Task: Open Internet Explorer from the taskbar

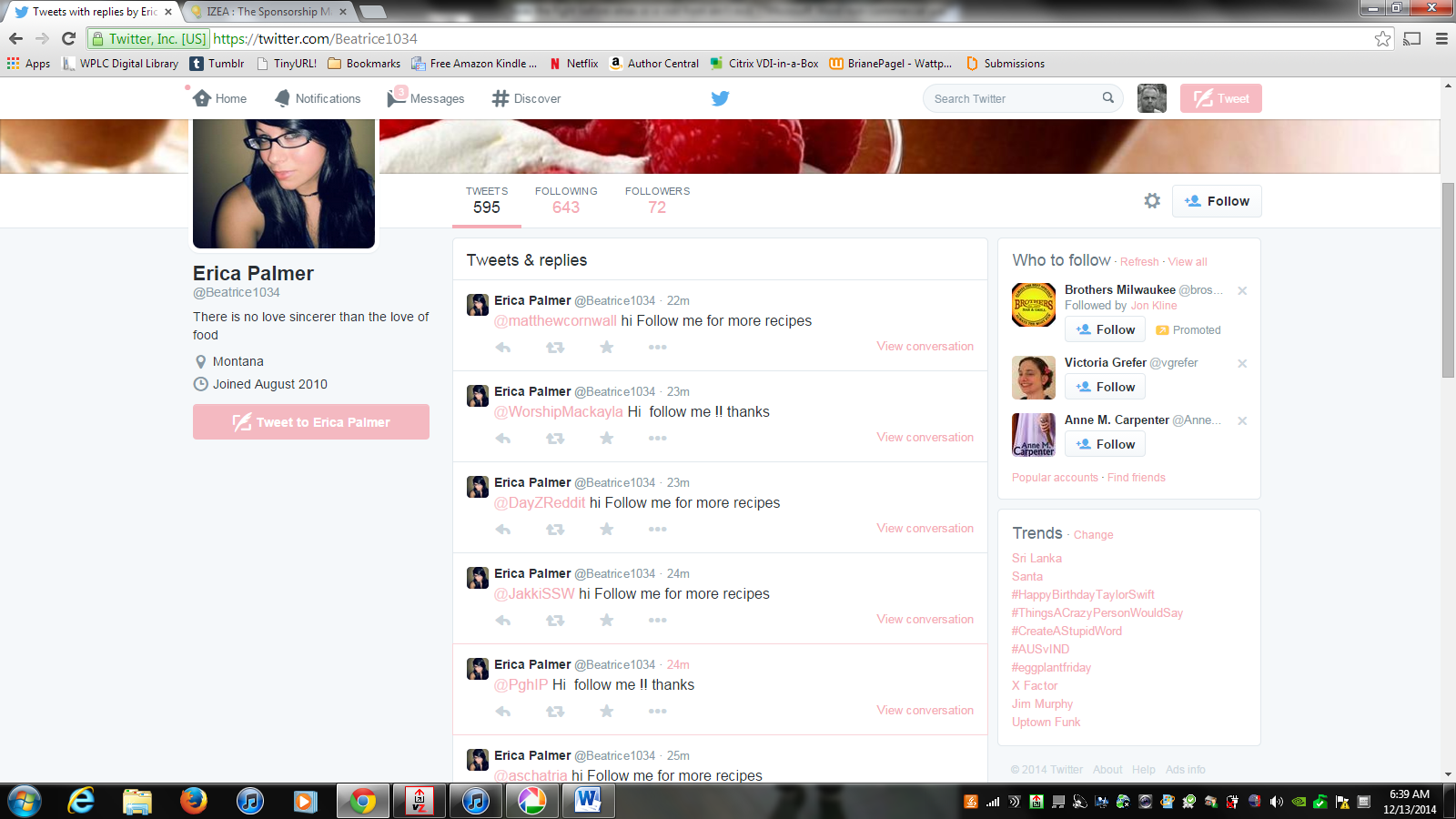Action: click(x=81, y=802)
